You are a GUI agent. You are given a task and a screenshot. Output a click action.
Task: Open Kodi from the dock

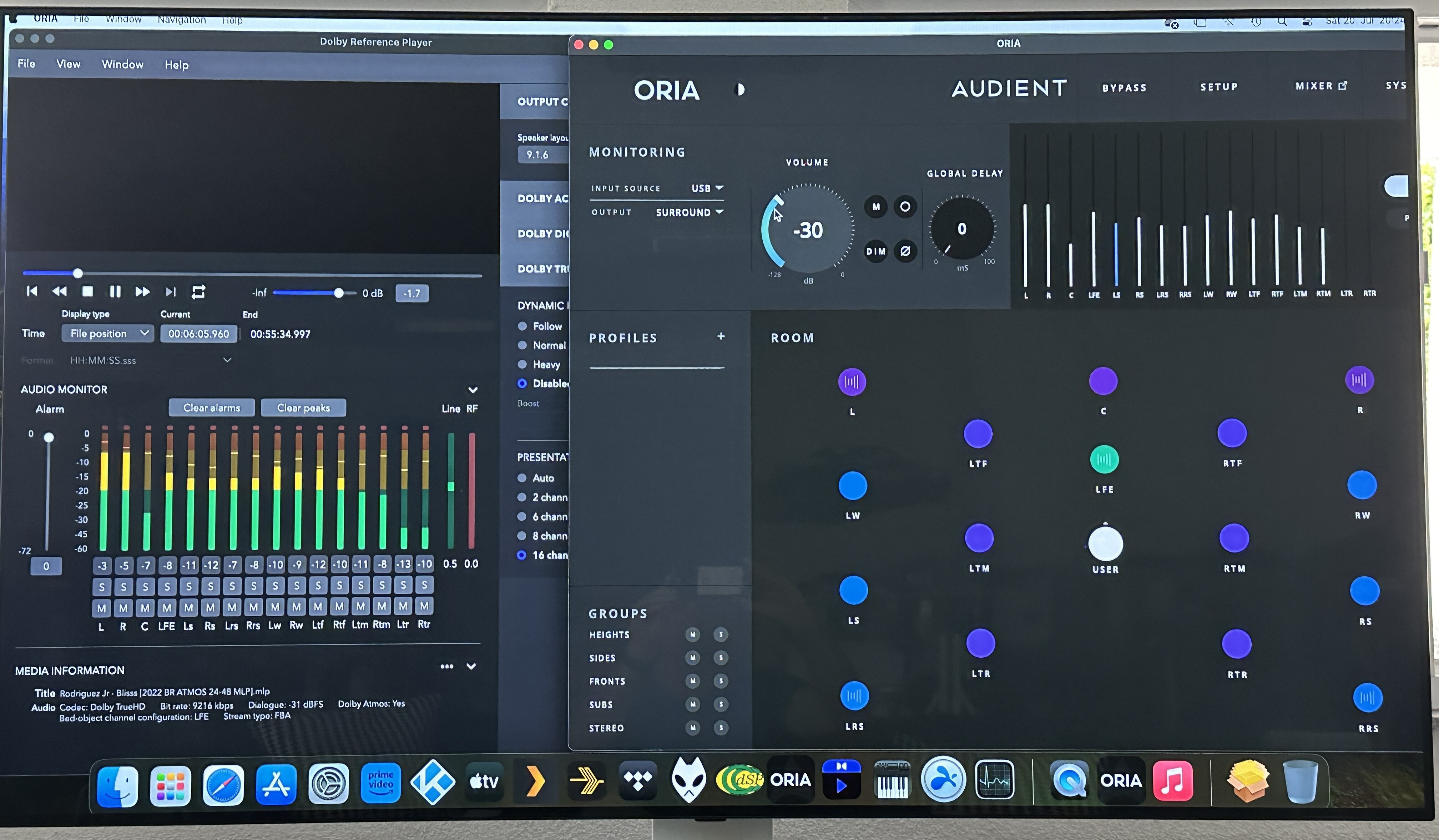click(433, 782)
